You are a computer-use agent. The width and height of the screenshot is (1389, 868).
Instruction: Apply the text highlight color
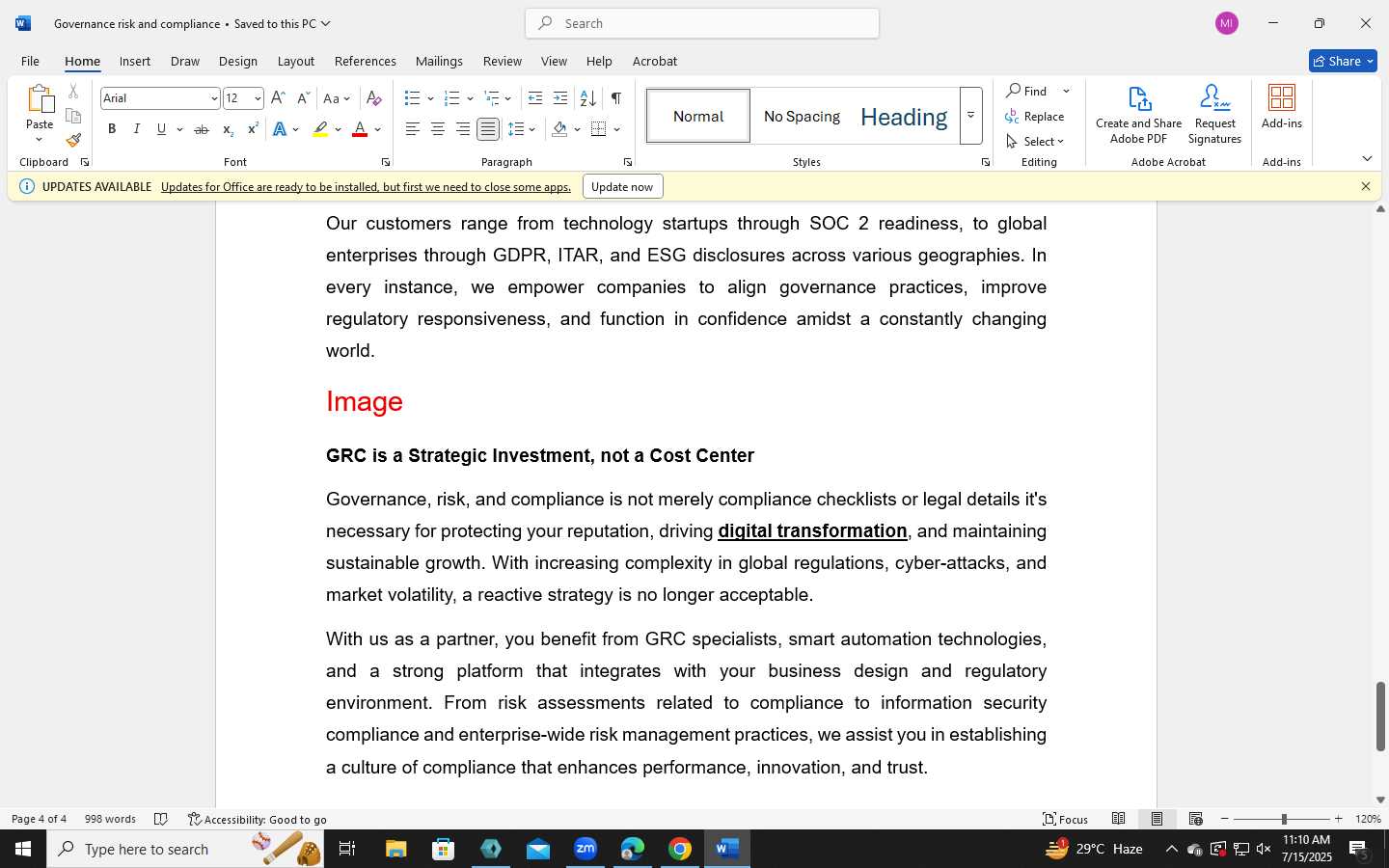click(x=320, y=129)
